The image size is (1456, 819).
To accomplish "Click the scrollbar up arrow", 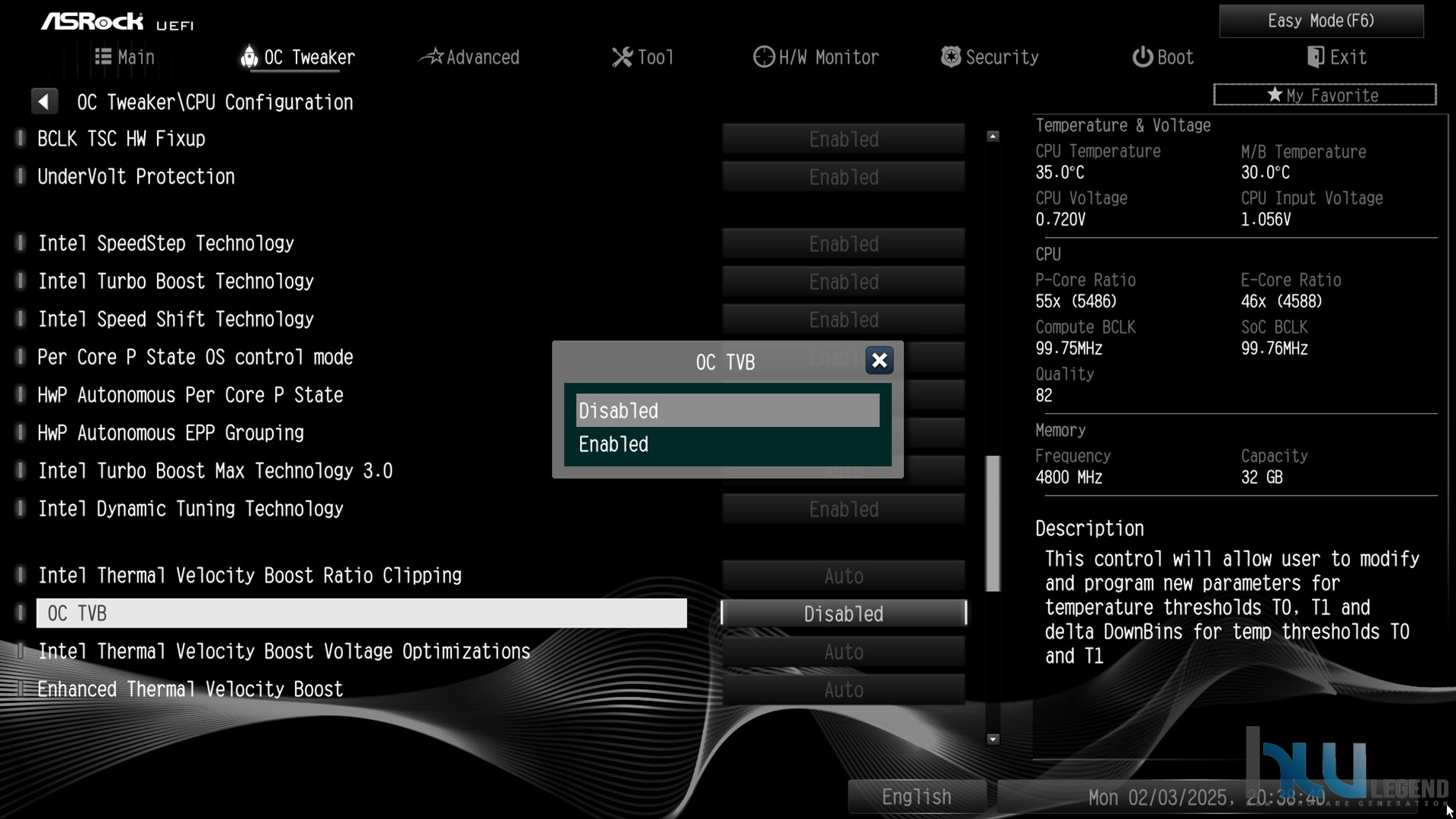I will [993, 136].
